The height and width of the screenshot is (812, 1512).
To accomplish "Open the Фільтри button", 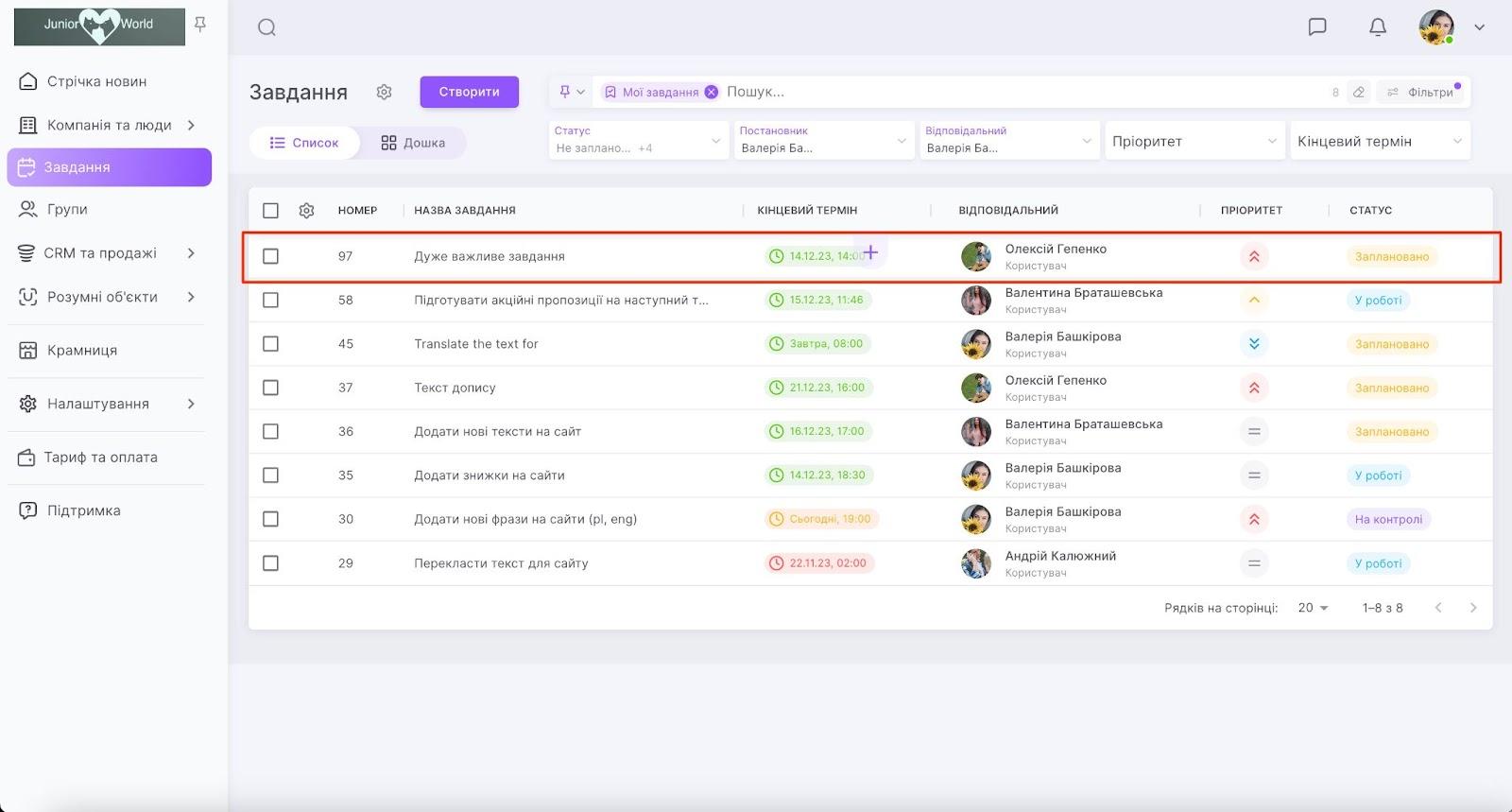I will coord(1420,92).
